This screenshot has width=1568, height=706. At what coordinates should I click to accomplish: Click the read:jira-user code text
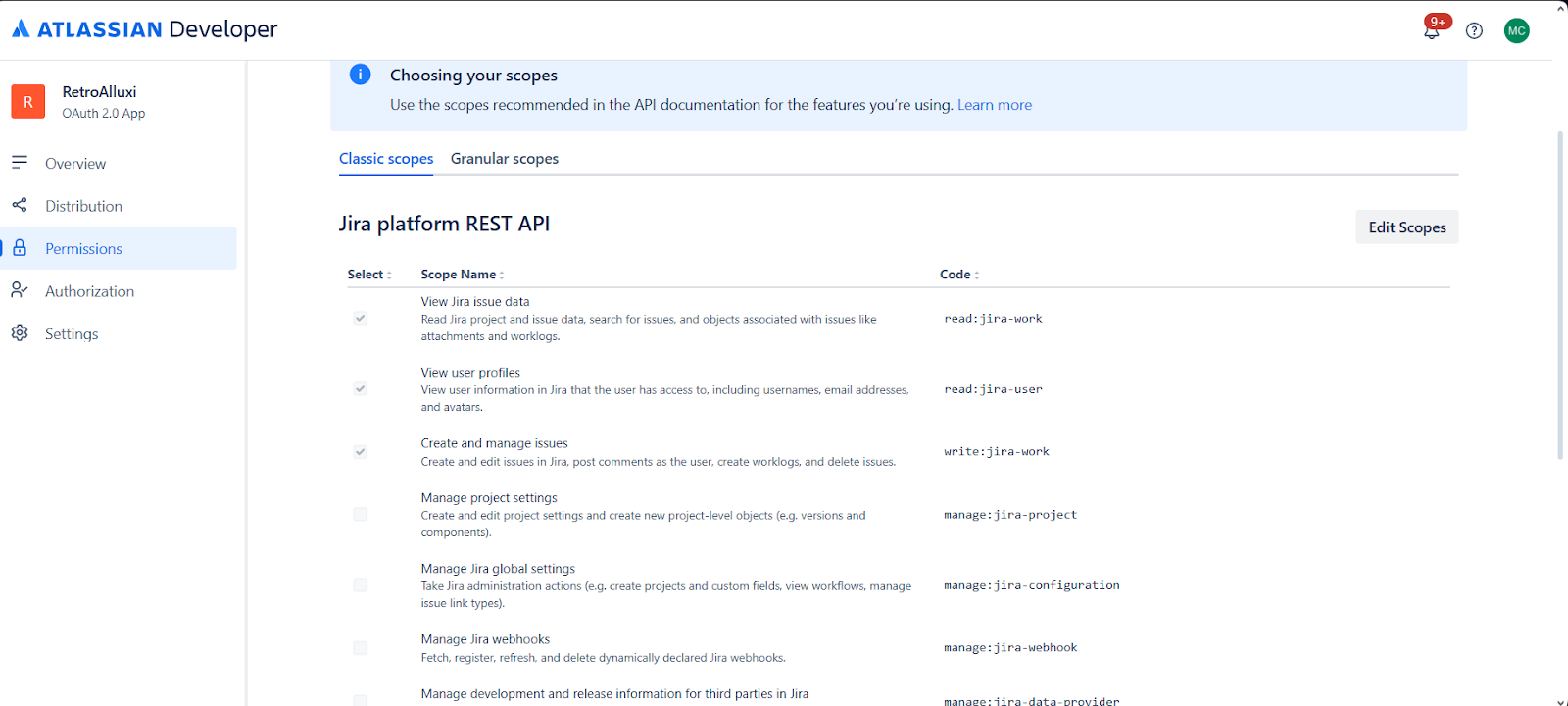point(993,389)
